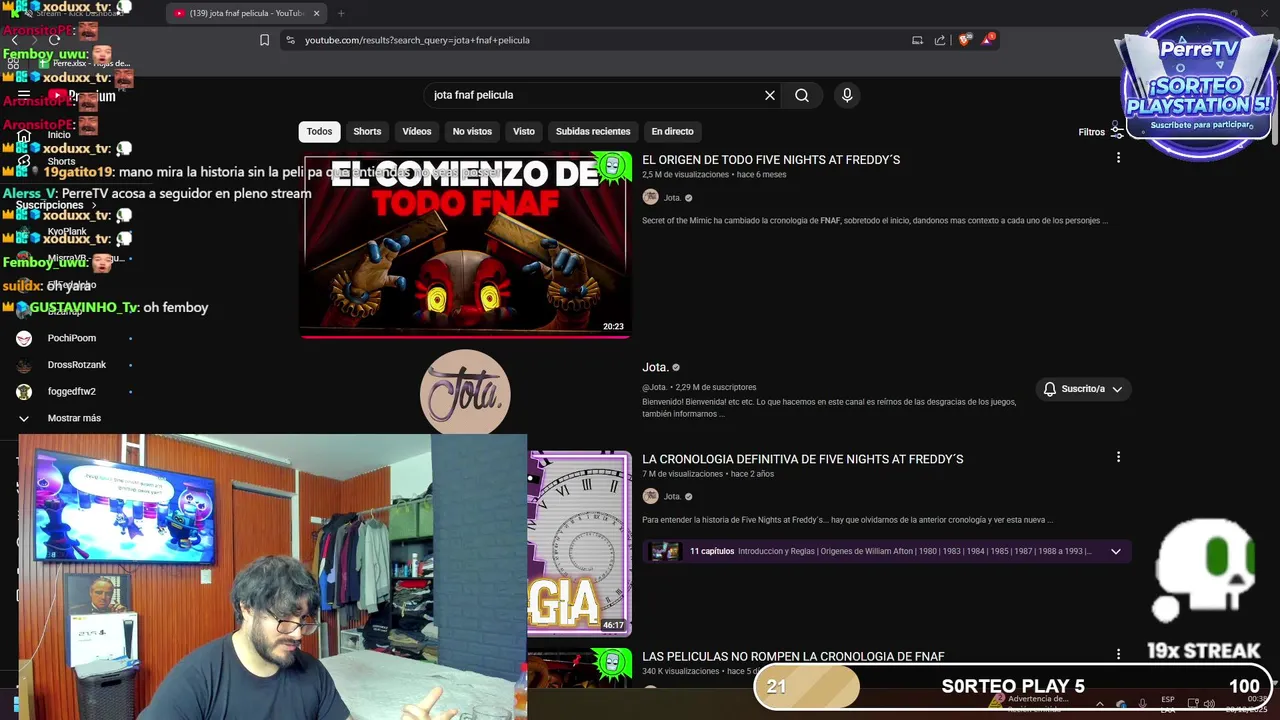Image resolution: width=1280 pixels, height=720 pixels.
Task: Click Jota avatar under La Cronologia video
Action: (650, 496)
